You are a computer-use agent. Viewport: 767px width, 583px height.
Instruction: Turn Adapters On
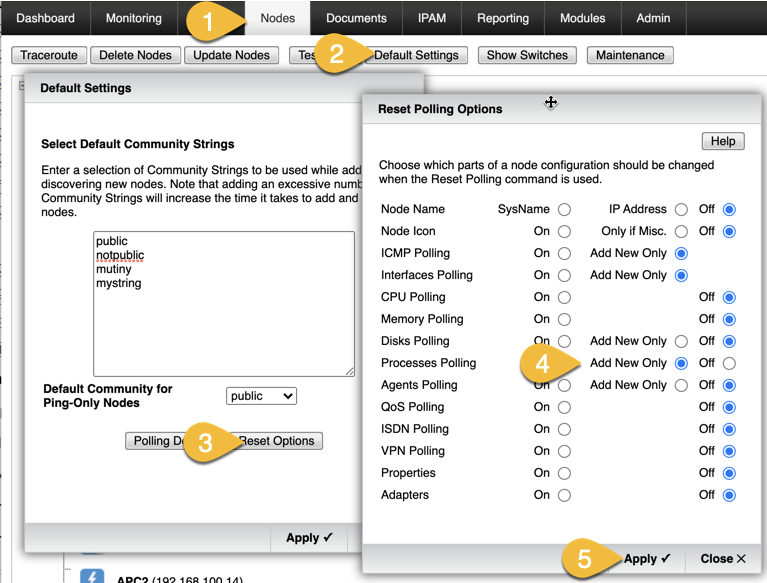(564, 495)
